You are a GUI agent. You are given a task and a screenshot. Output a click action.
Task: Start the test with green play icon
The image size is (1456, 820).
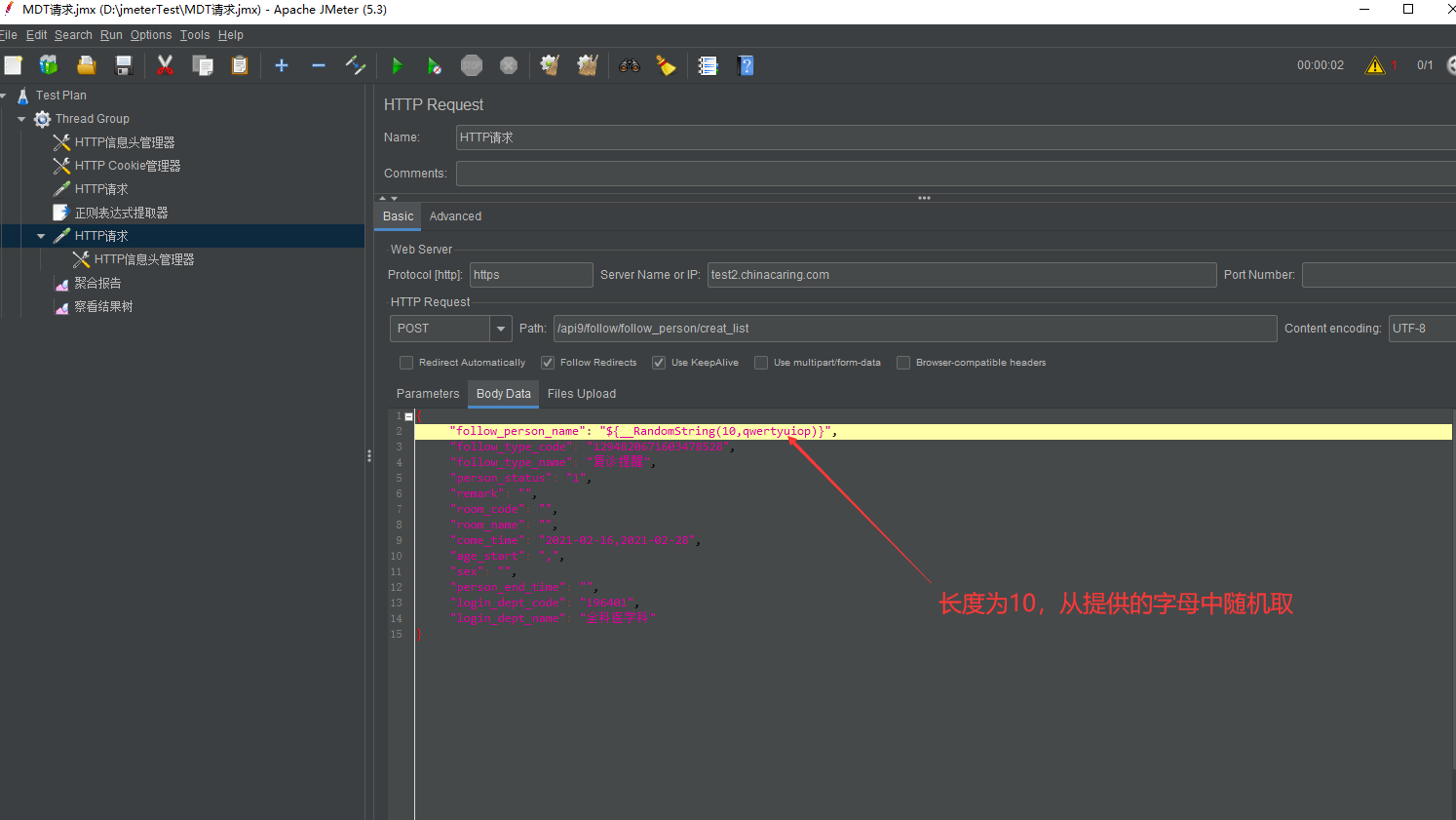click(397, 65)
